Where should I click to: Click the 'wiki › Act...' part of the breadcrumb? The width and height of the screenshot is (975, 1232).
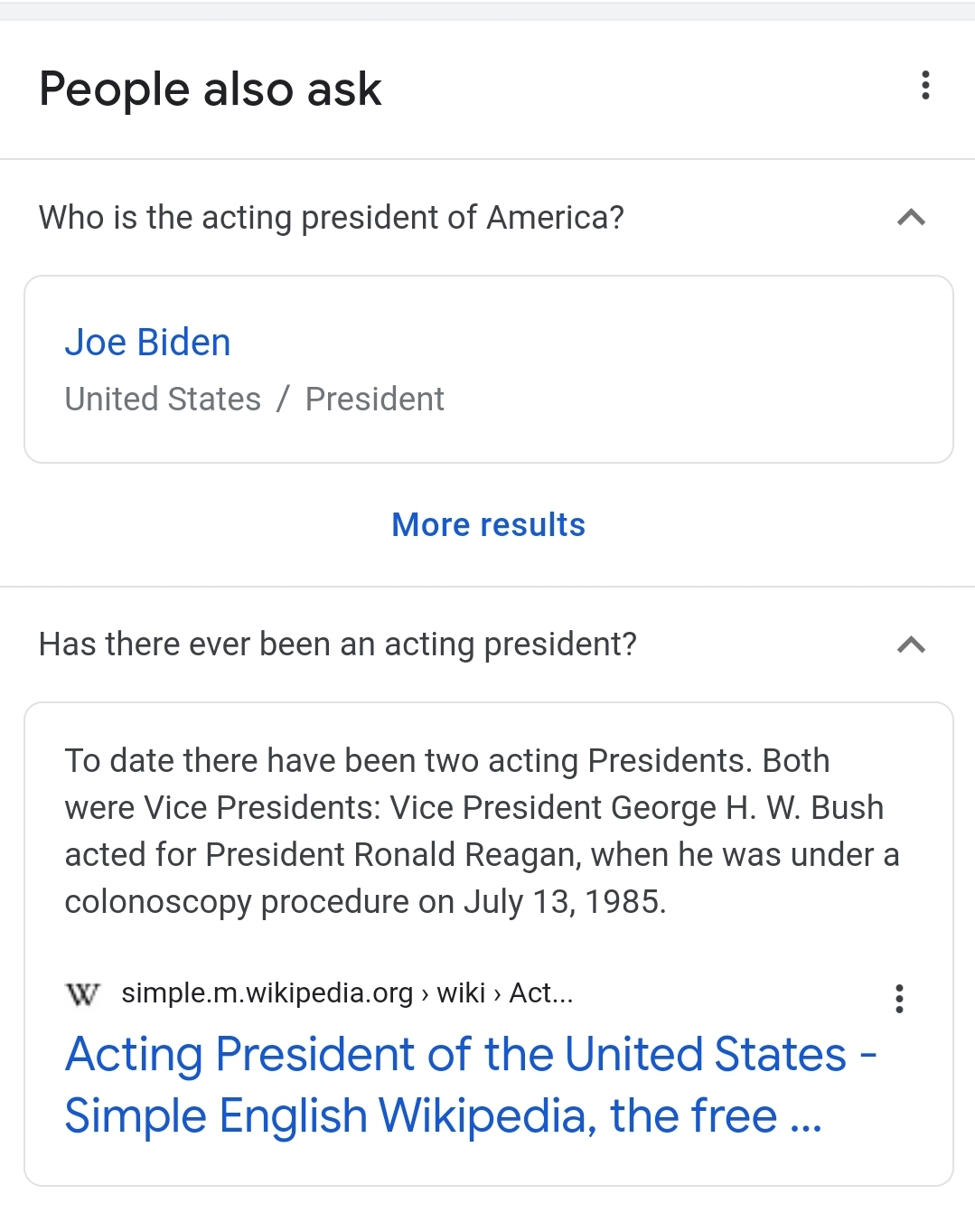point(505,993)
